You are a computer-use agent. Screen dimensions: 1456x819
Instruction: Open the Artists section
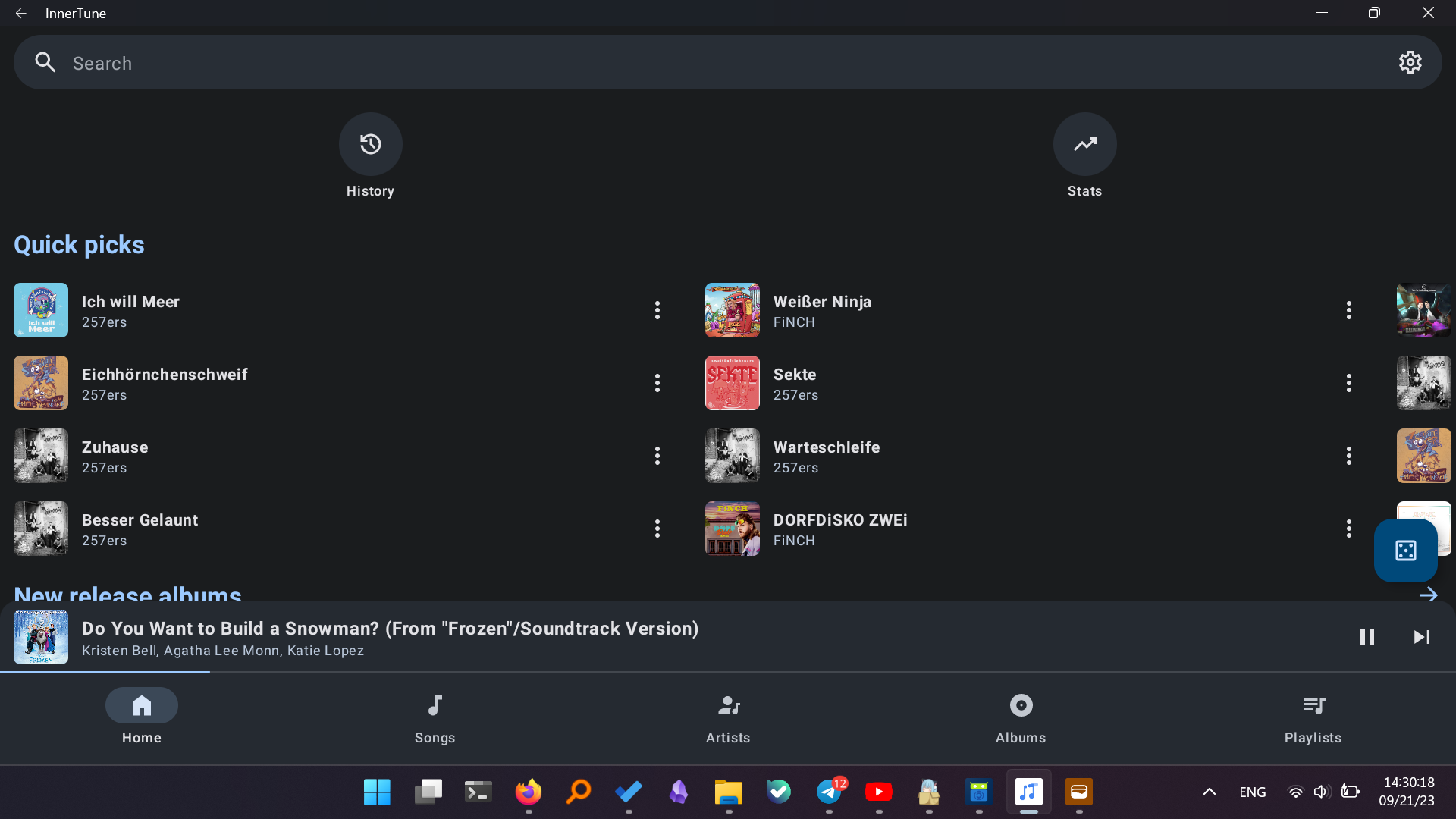(x=727, y=717)
